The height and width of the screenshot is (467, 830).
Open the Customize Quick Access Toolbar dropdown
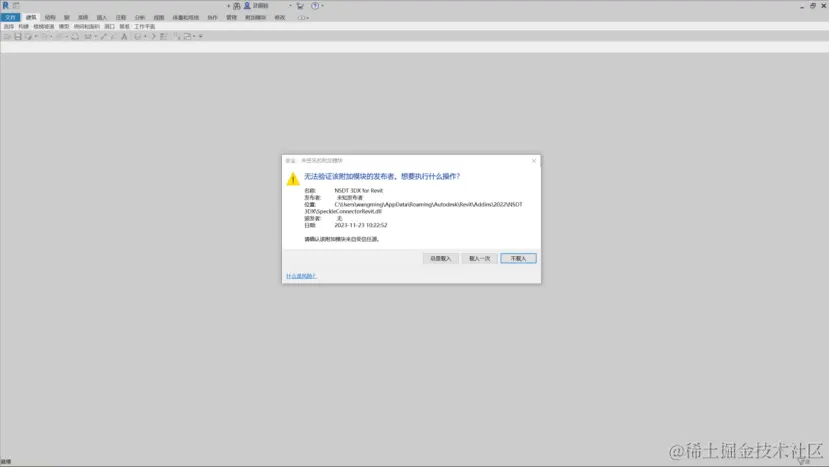[x=201, y=37]
